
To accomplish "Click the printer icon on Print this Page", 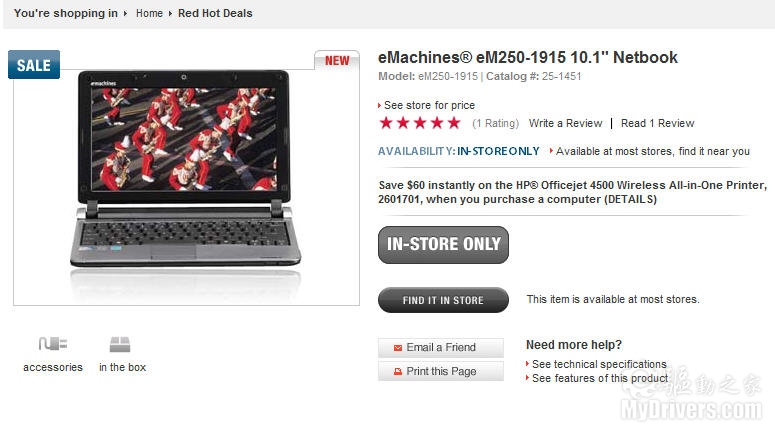I will click(397, 372).
